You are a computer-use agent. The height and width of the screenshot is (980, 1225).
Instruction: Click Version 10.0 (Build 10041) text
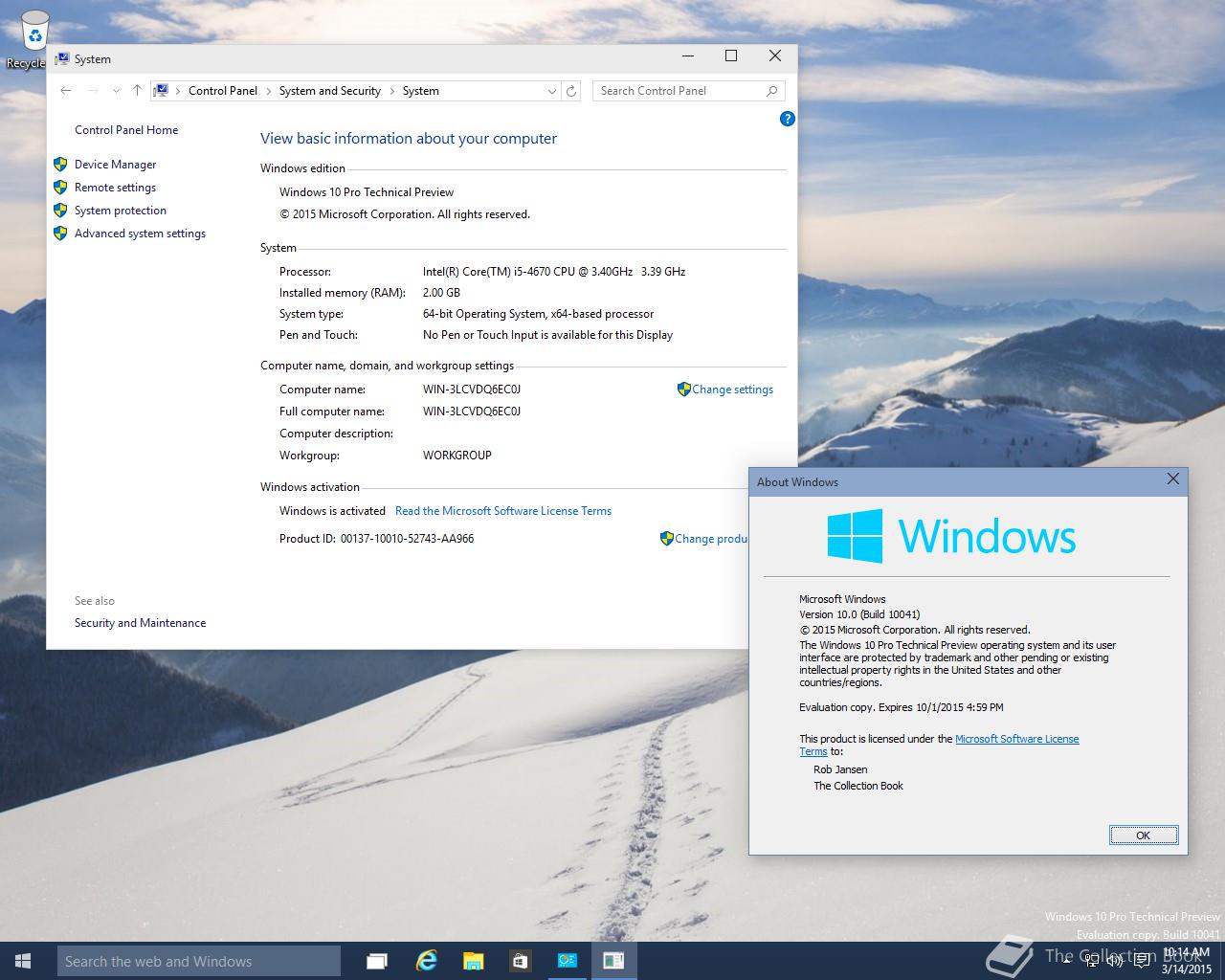[x=859, y=614]
